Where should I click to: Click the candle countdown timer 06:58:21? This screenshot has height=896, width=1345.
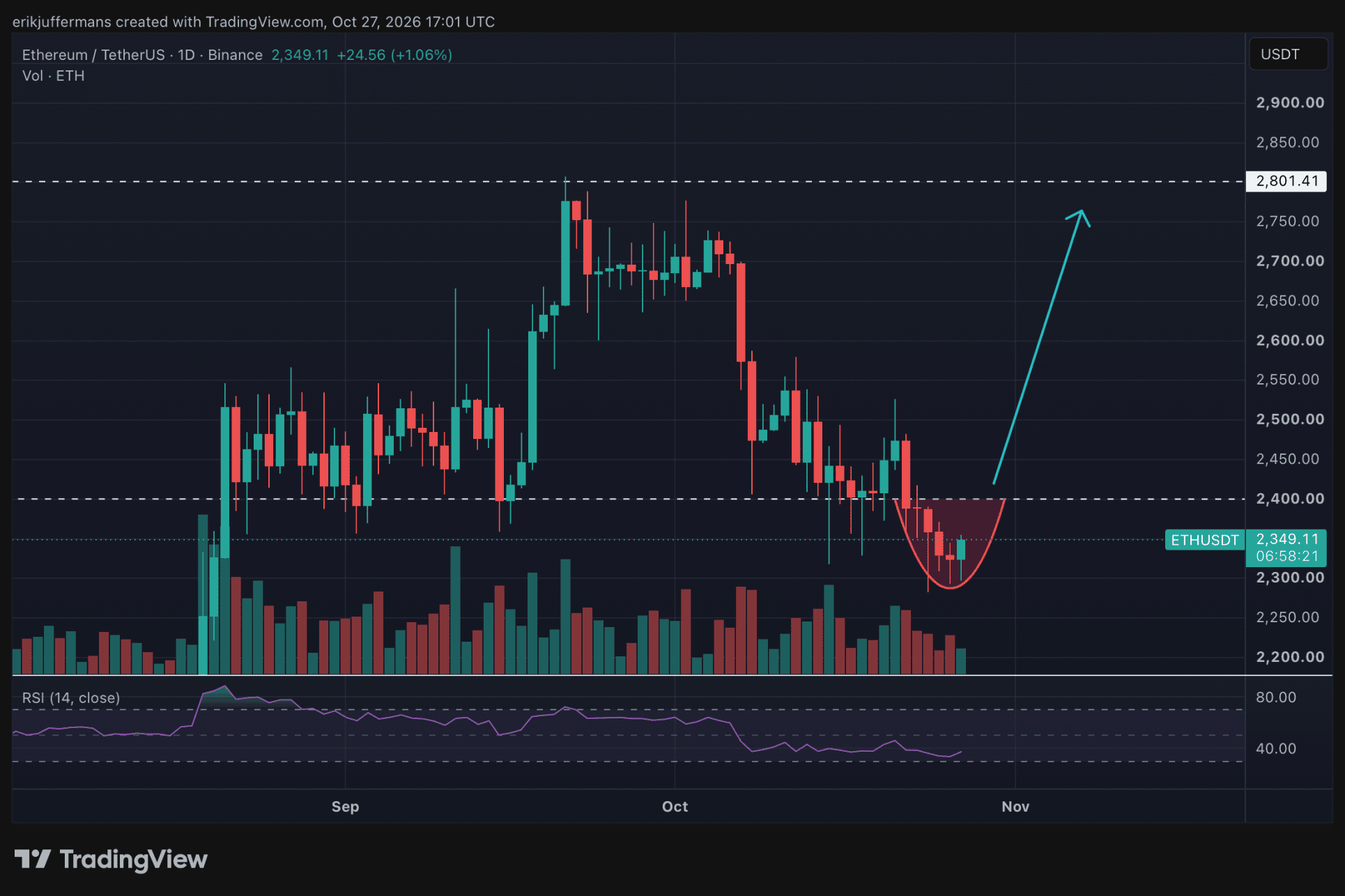tap(1286, 556)
